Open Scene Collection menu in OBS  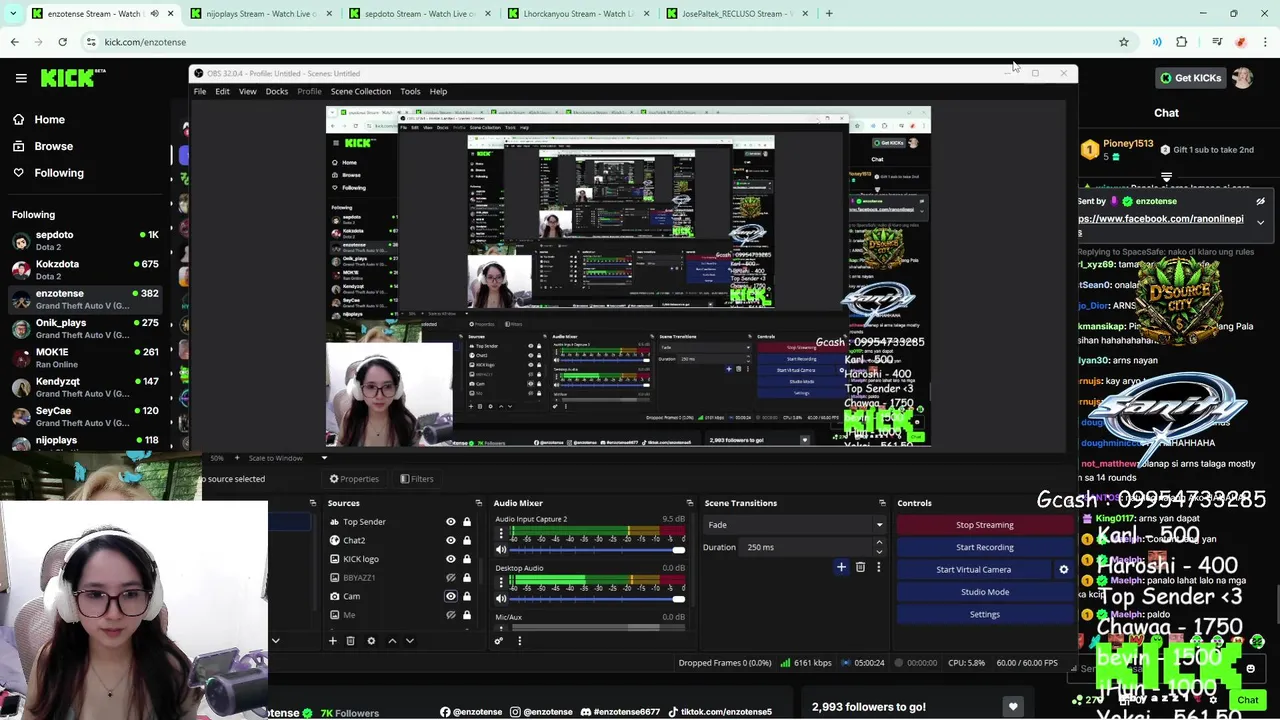tap(361, 91)
